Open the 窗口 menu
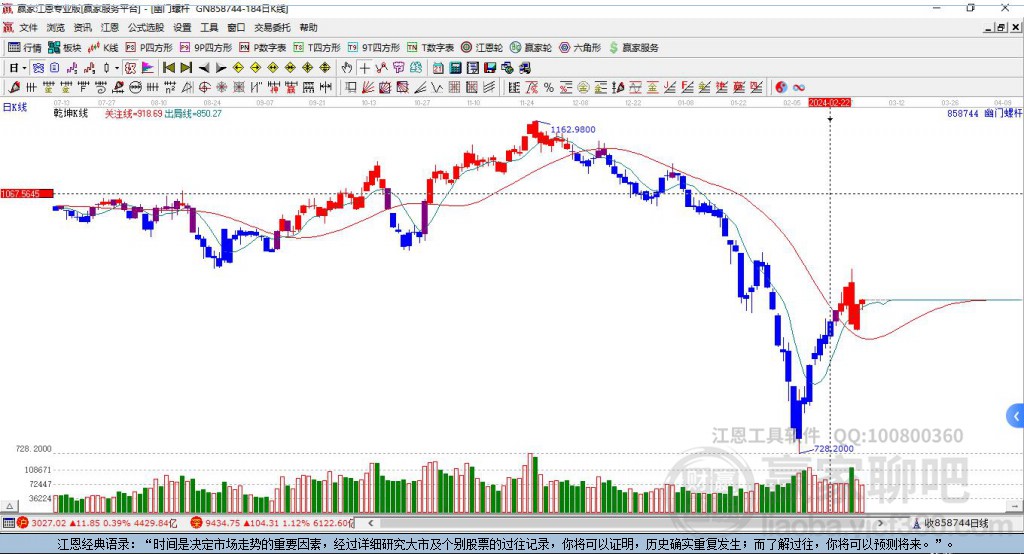This screenshot has width=1024, height=554. pyautogui.click(x=236, y=27)
